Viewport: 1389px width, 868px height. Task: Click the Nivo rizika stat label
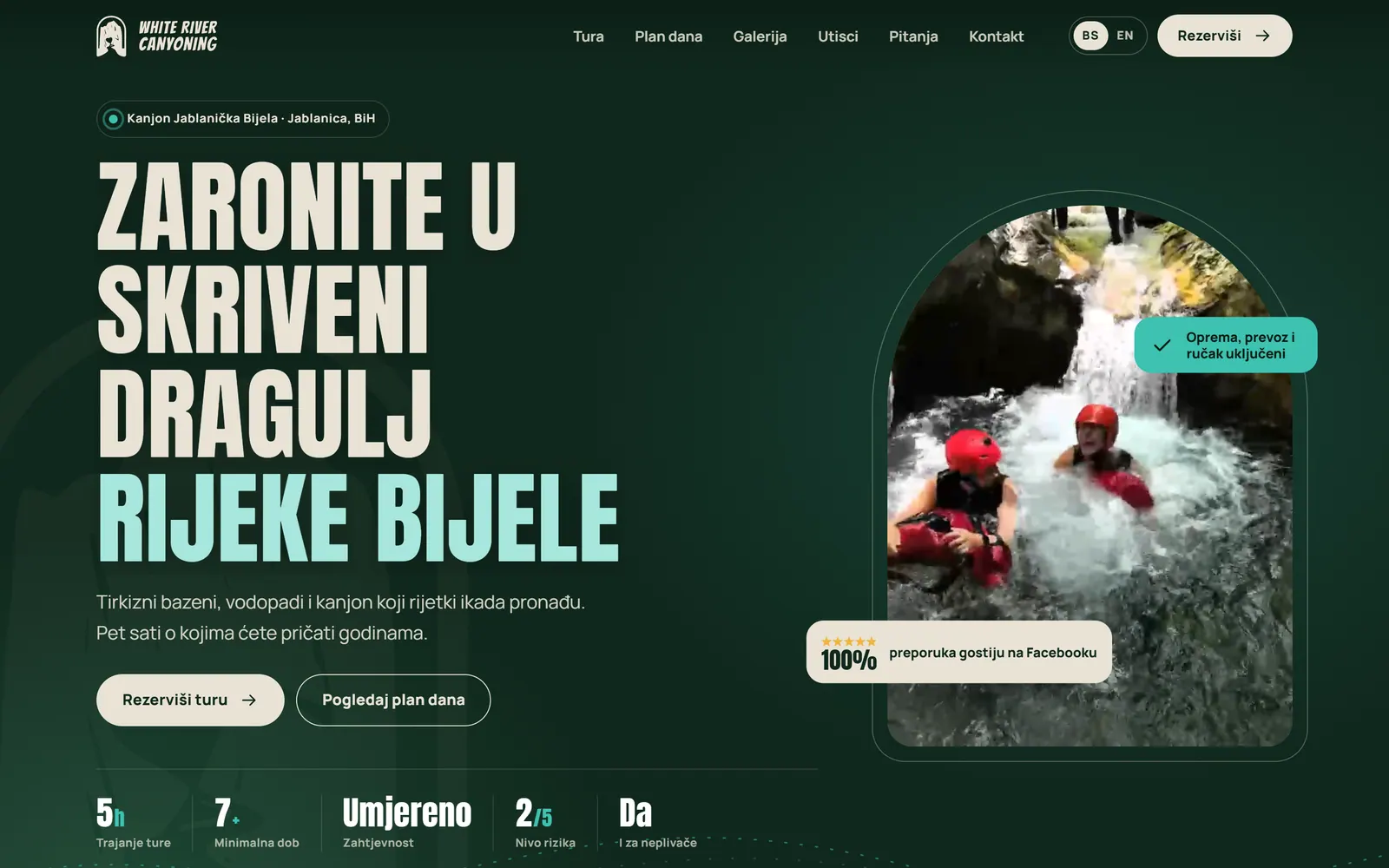(545, 843)
